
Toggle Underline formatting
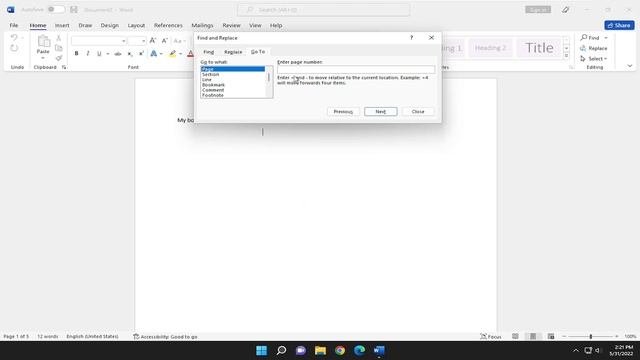pos(99,53)
